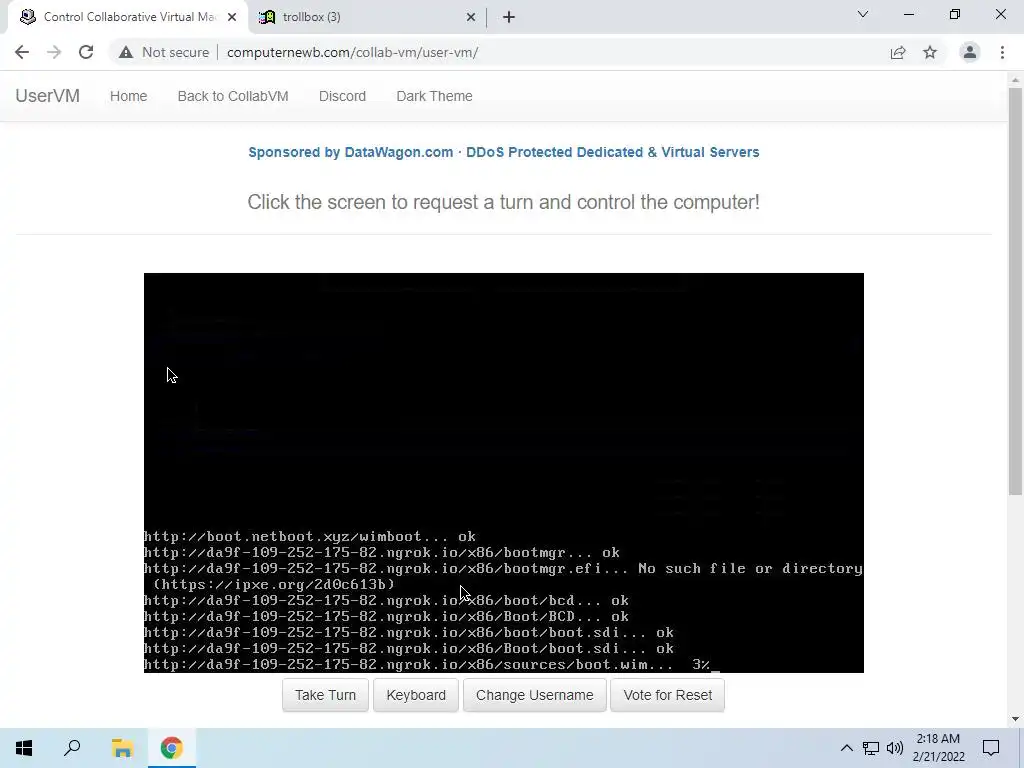Open File Explorer from the taskbar
Viewport: 1024px width, 768px height.
pyautogui.click(x=122, y=748)
